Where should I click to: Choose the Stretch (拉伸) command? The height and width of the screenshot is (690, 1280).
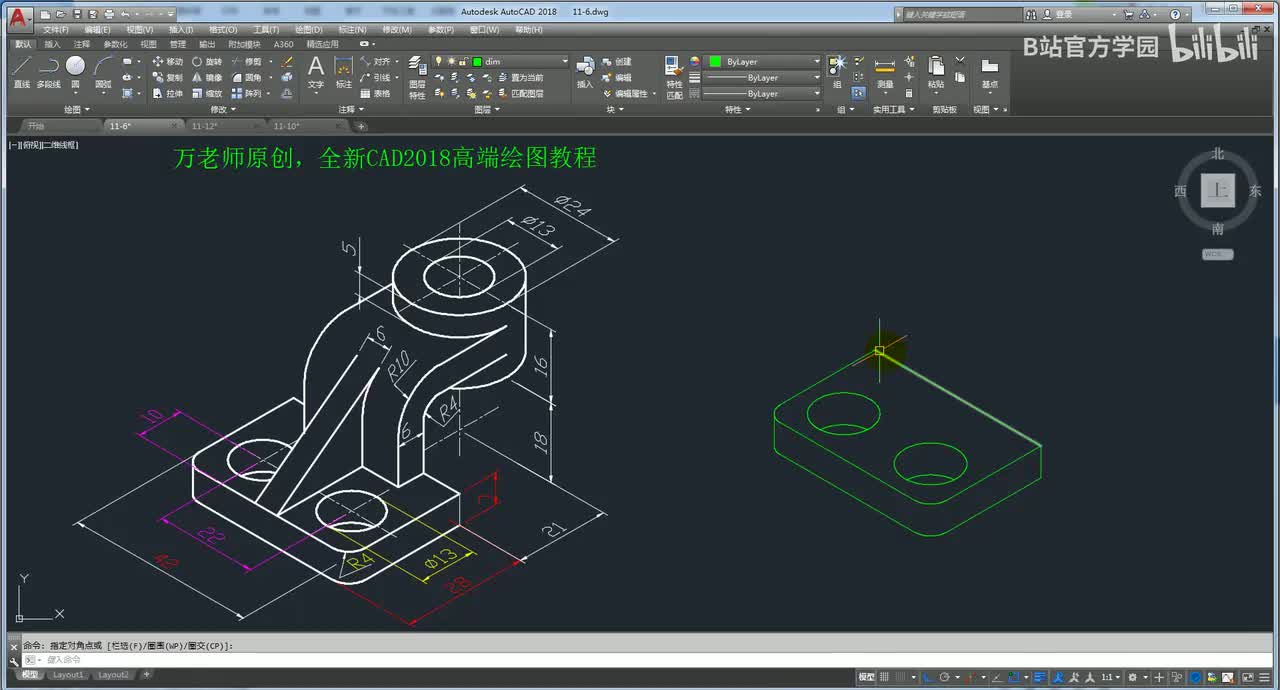tap(167, 93)
